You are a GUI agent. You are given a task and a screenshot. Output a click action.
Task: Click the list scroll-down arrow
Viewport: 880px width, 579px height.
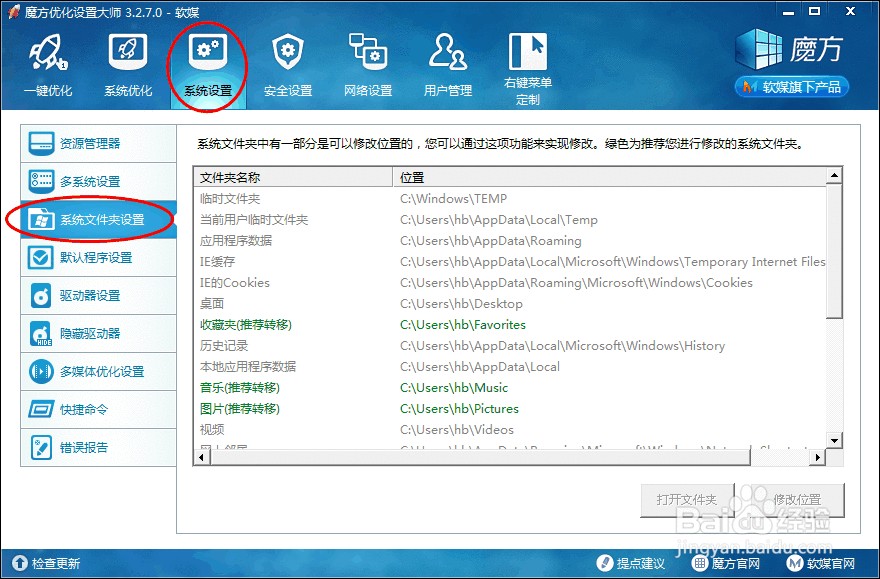(835, 440)
